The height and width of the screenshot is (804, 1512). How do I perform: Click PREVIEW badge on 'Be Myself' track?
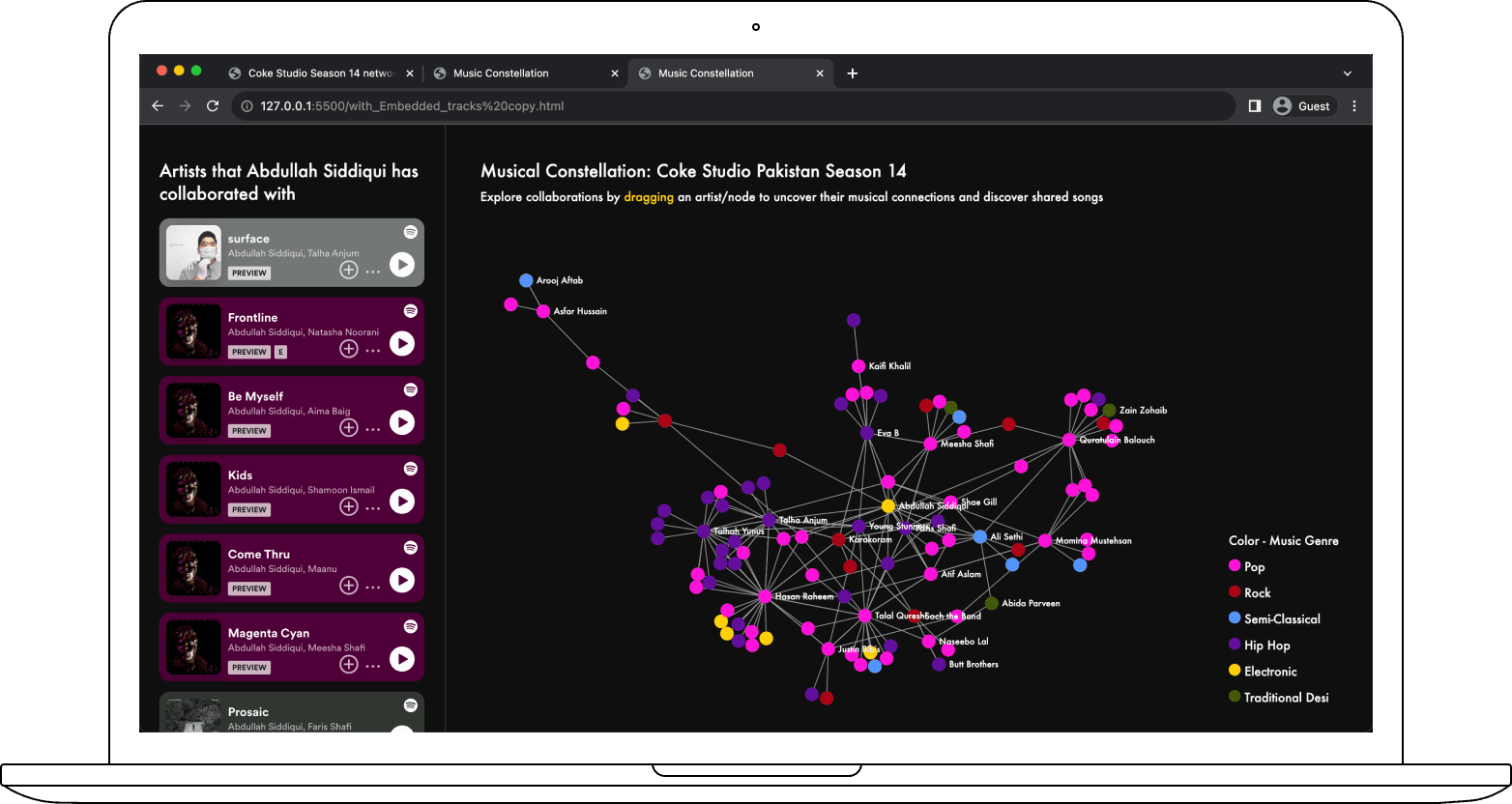(249, 431)
